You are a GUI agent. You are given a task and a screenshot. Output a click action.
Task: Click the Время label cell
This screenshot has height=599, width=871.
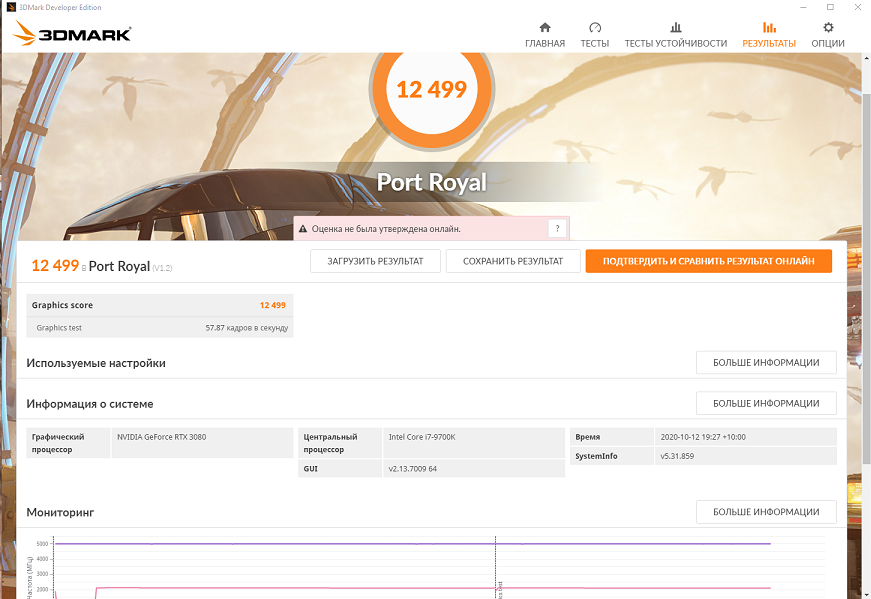click(x=612, y=437)
